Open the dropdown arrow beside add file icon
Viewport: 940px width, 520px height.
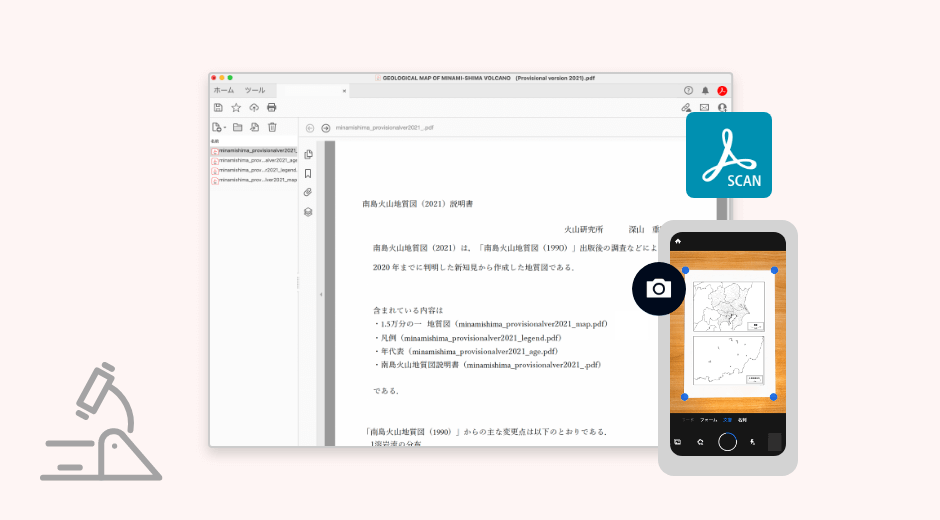pos(225,128)
